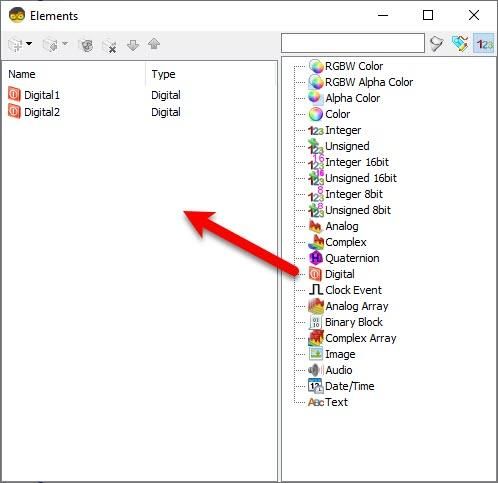The height and width of the screenshot is (483, 498).
Task: Select the Image element icon
Action: [316, 354]
